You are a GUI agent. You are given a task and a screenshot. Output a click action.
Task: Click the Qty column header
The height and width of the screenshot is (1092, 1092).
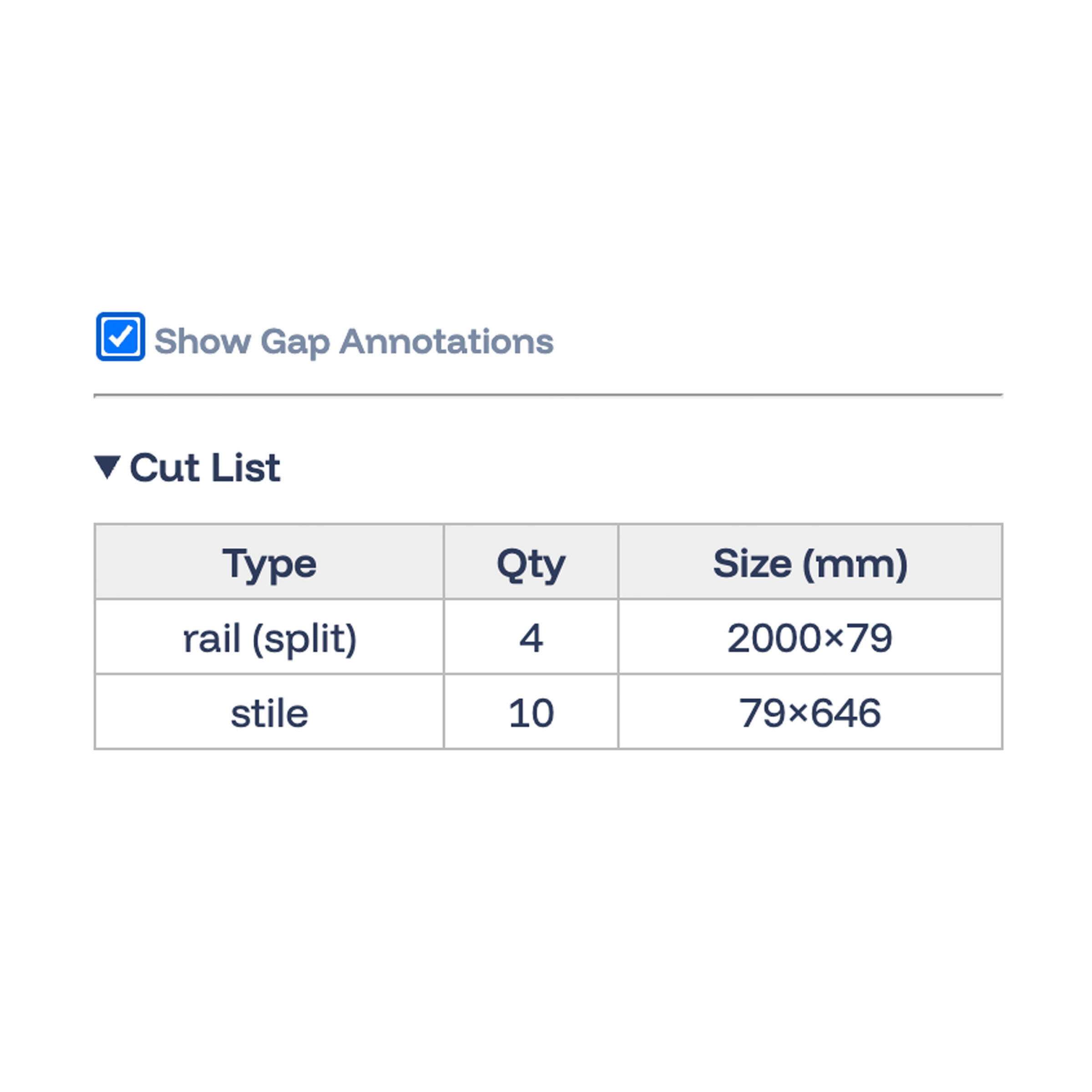pyautogui.click(x=531, y=563)
